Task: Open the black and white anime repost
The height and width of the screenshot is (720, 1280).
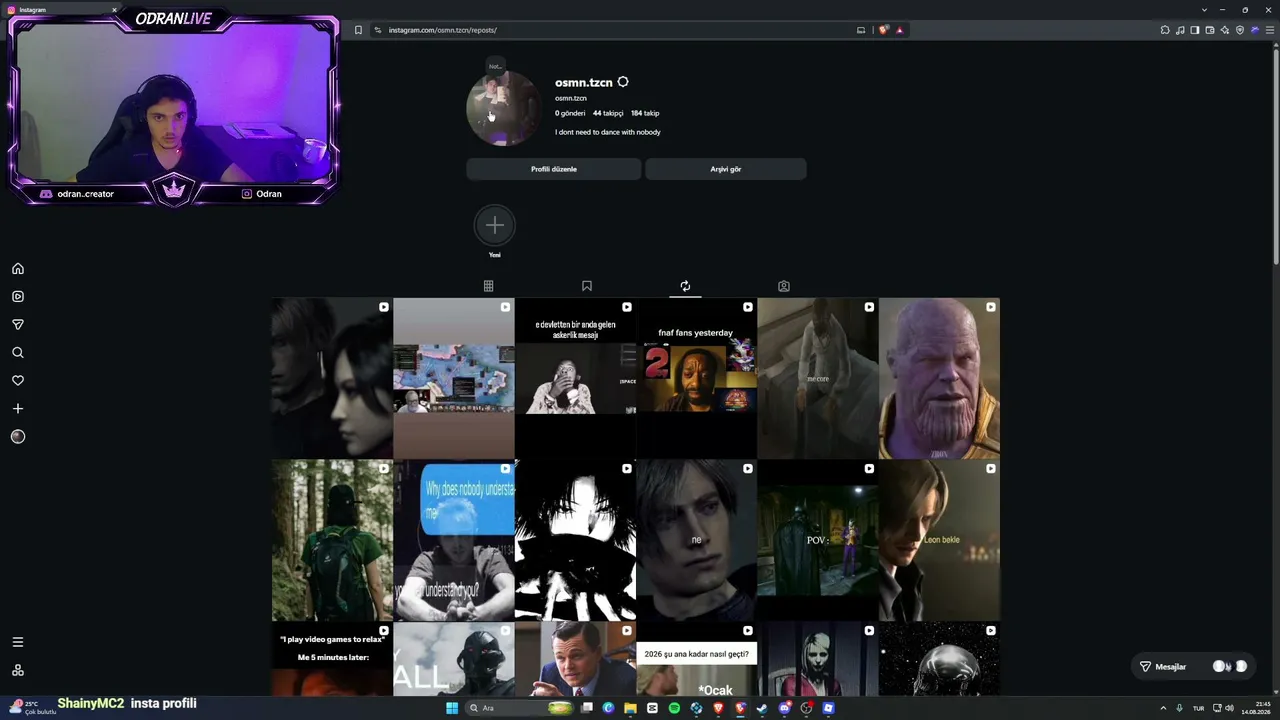Action: 575,540
